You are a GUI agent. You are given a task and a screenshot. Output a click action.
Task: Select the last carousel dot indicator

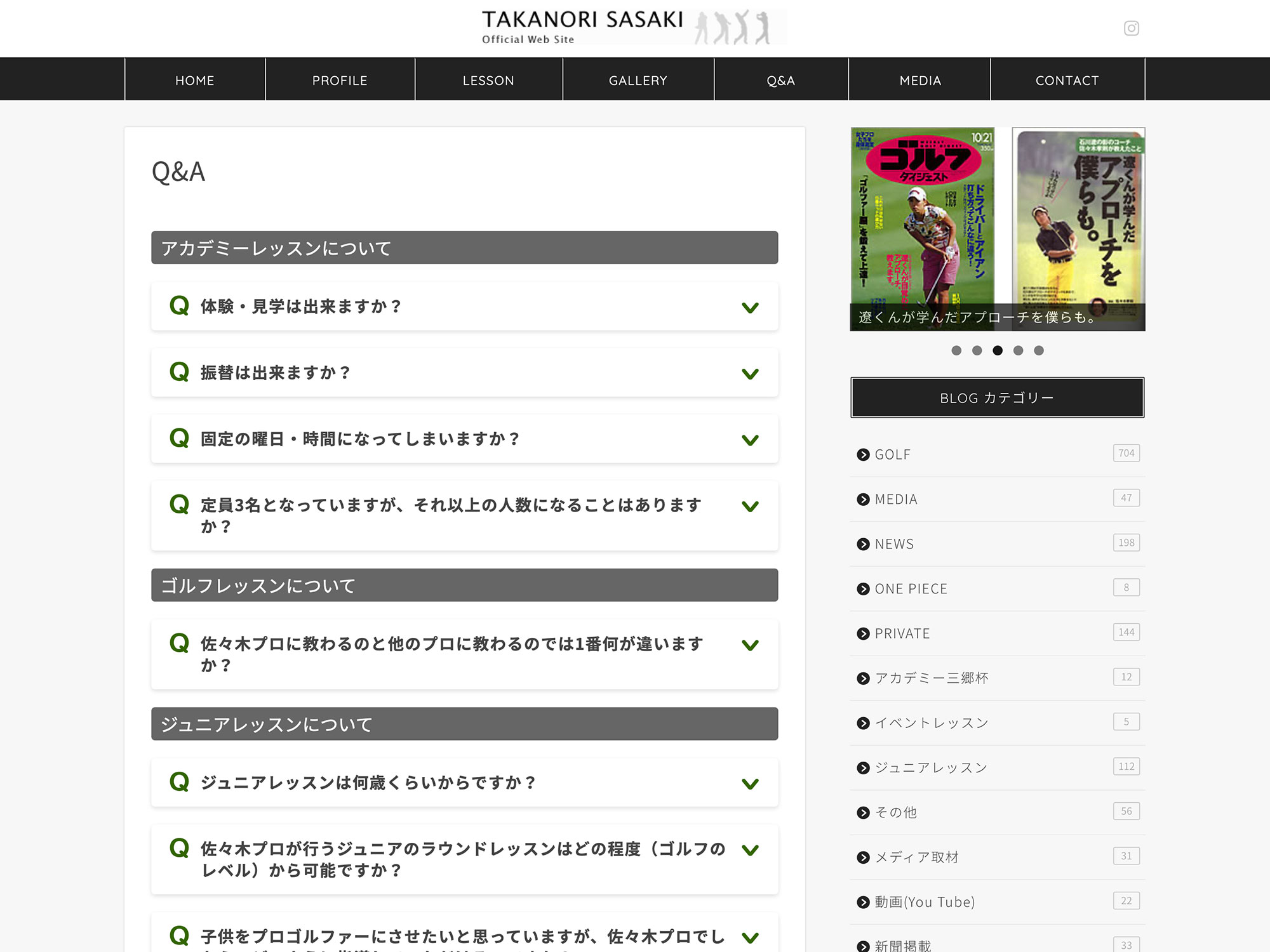point(1039,350)
